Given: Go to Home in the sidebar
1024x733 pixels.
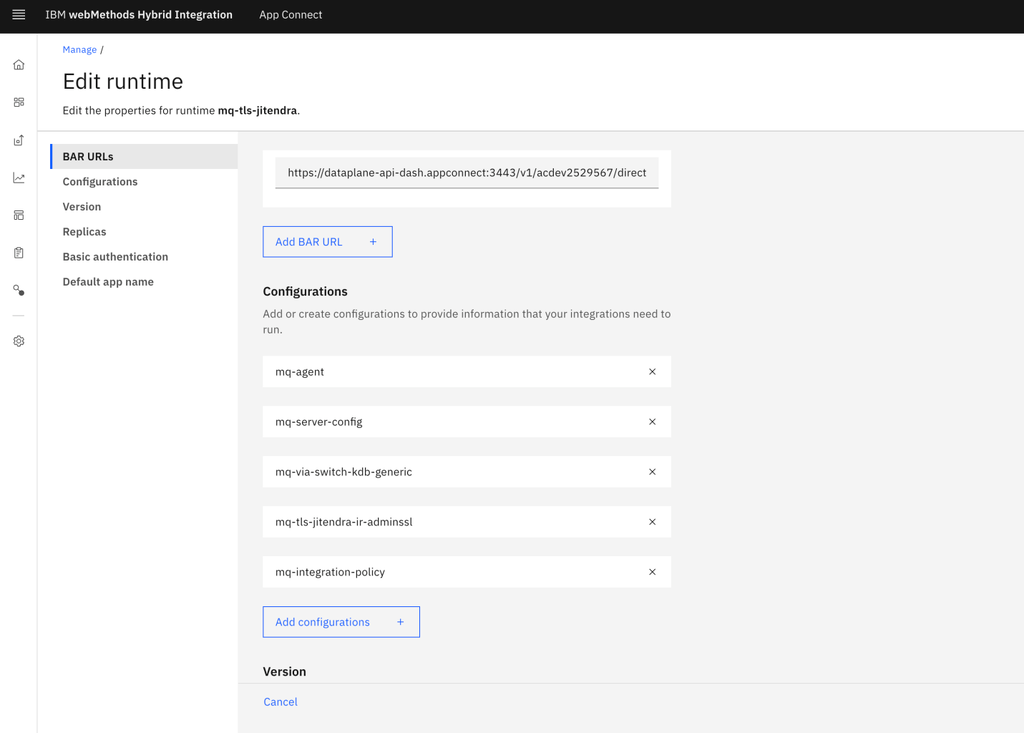Looking at the screenshot, I should [x=18, y=65].
